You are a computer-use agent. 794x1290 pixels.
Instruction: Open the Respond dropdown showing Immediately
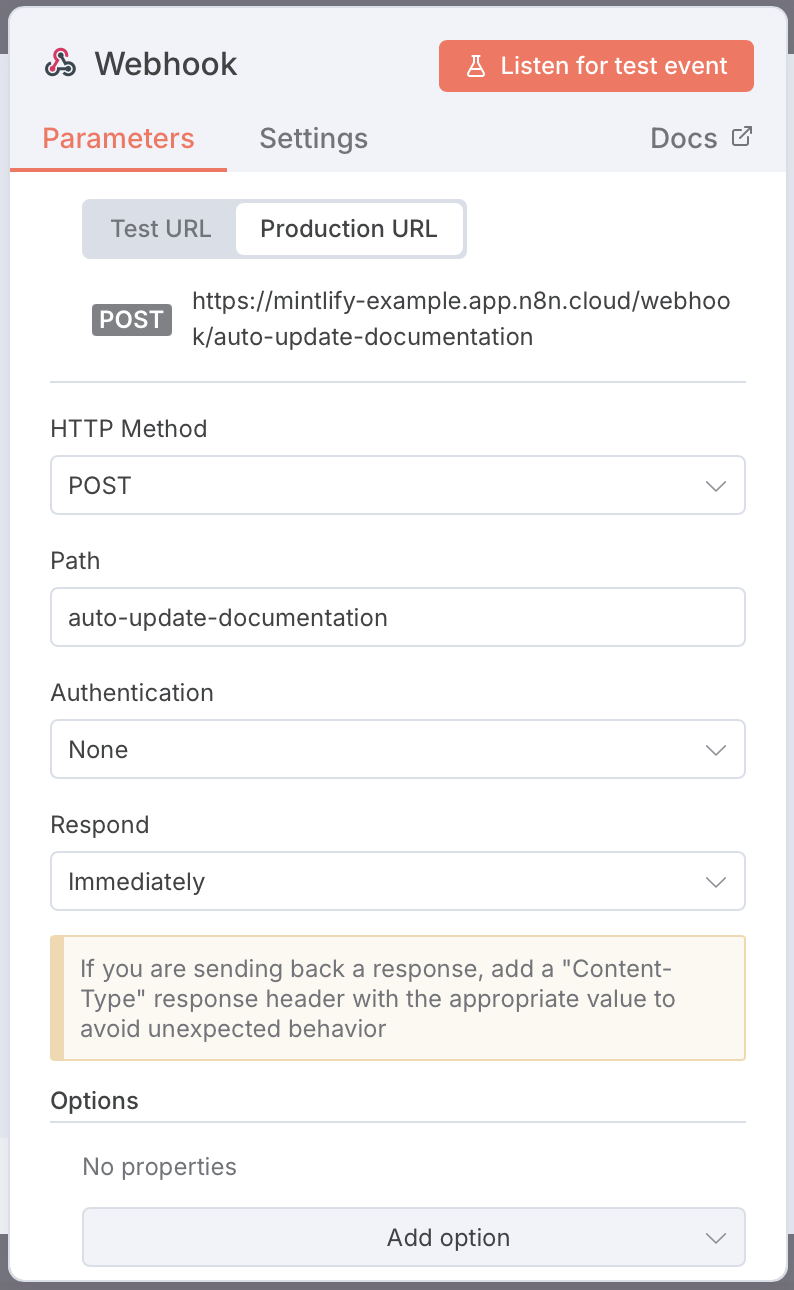click(398, 881)
